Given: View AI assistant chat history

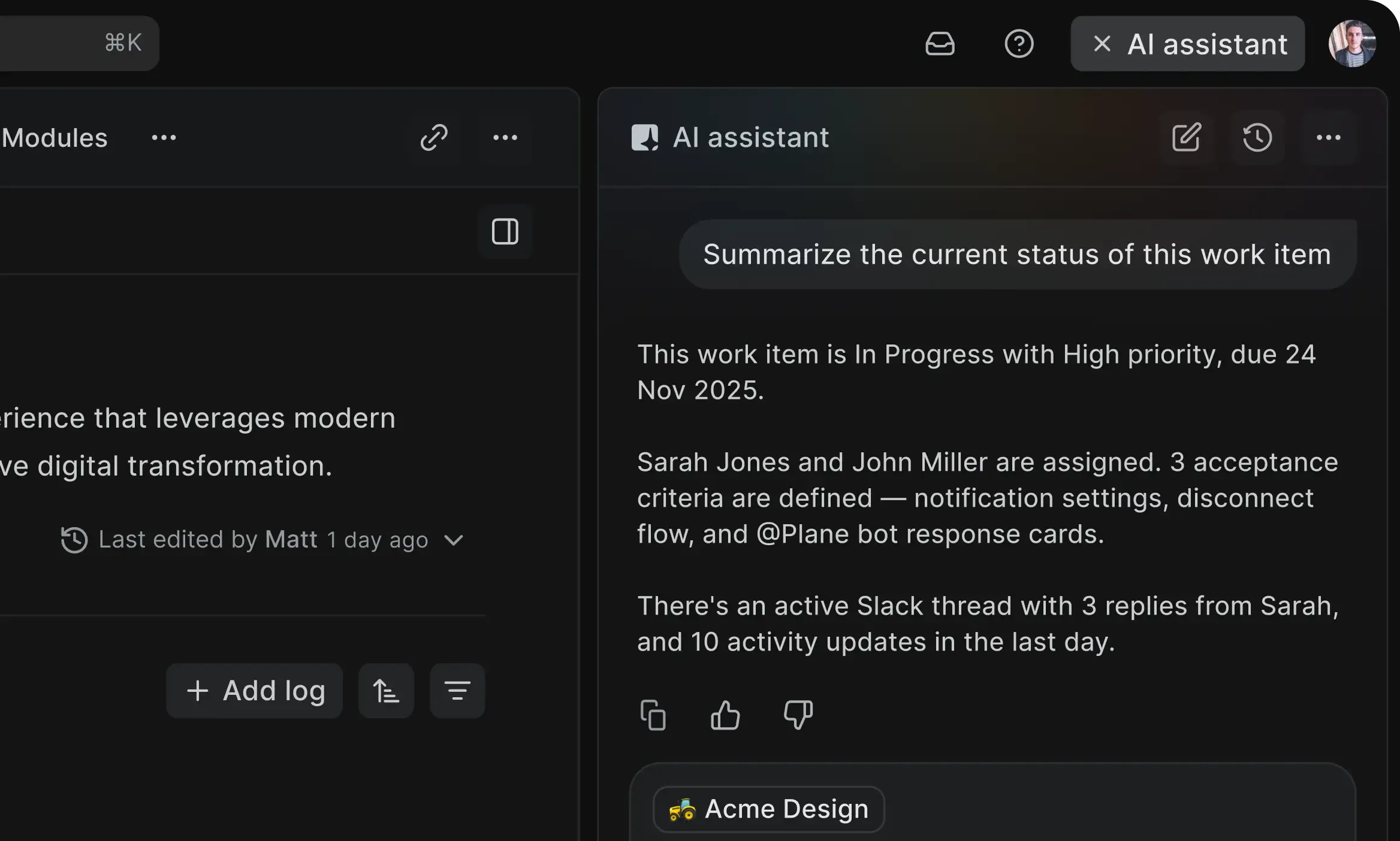Looking at the screenshot, I should click(x=1258, y=137).
